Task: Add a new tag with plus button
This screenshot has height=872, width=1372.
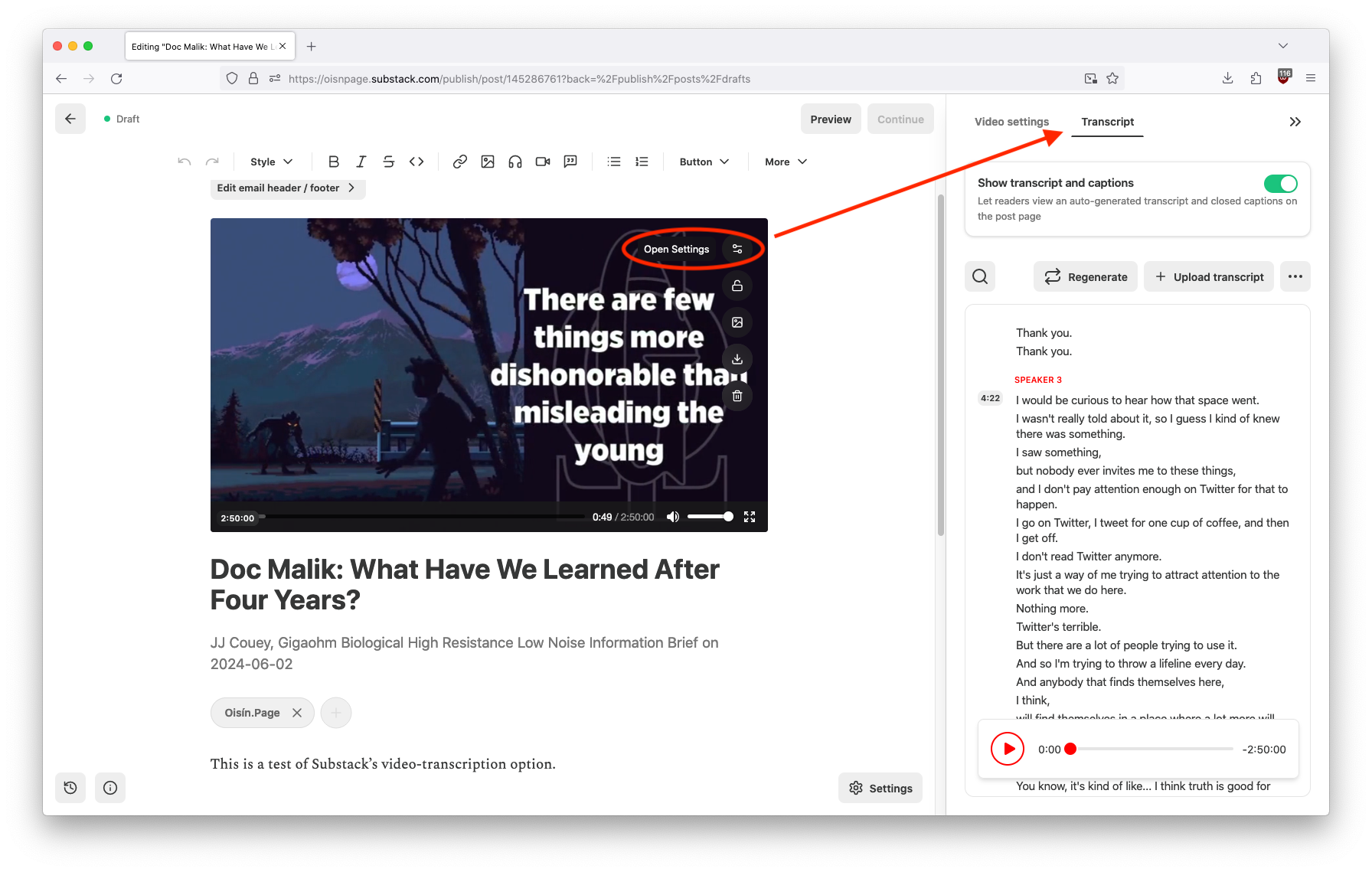Action: point(336,713)
